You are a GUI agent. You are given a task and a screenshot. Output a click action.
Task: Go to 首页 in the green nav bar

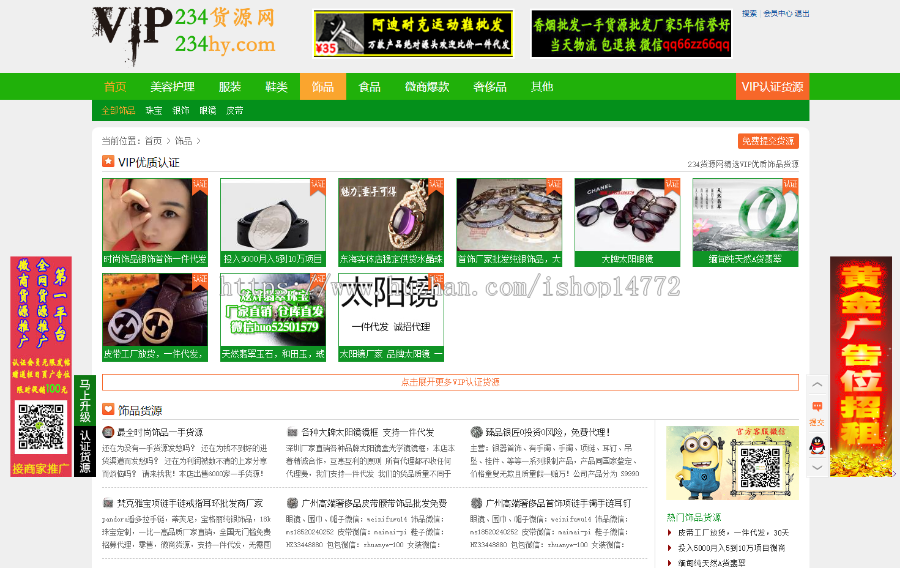(x=115, y=87)
